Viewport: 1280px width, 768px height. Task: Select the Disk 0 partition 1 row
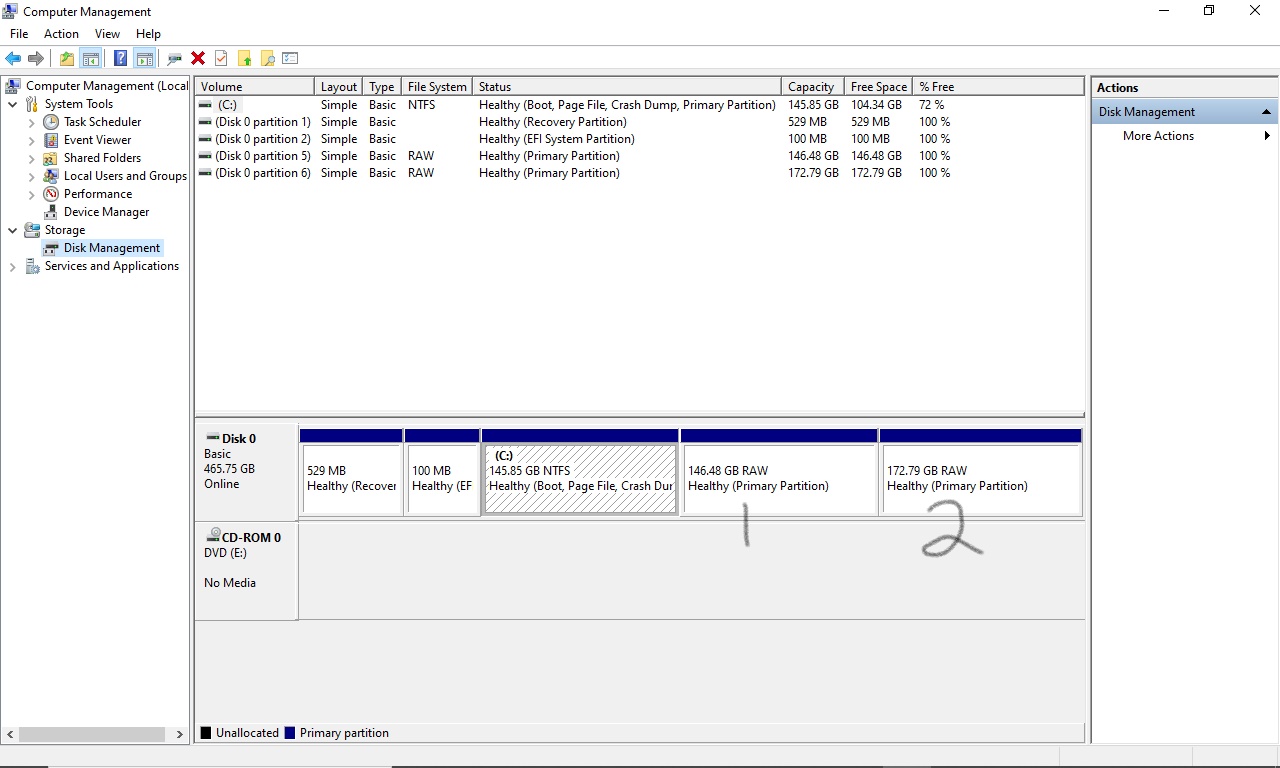(640, 122)
